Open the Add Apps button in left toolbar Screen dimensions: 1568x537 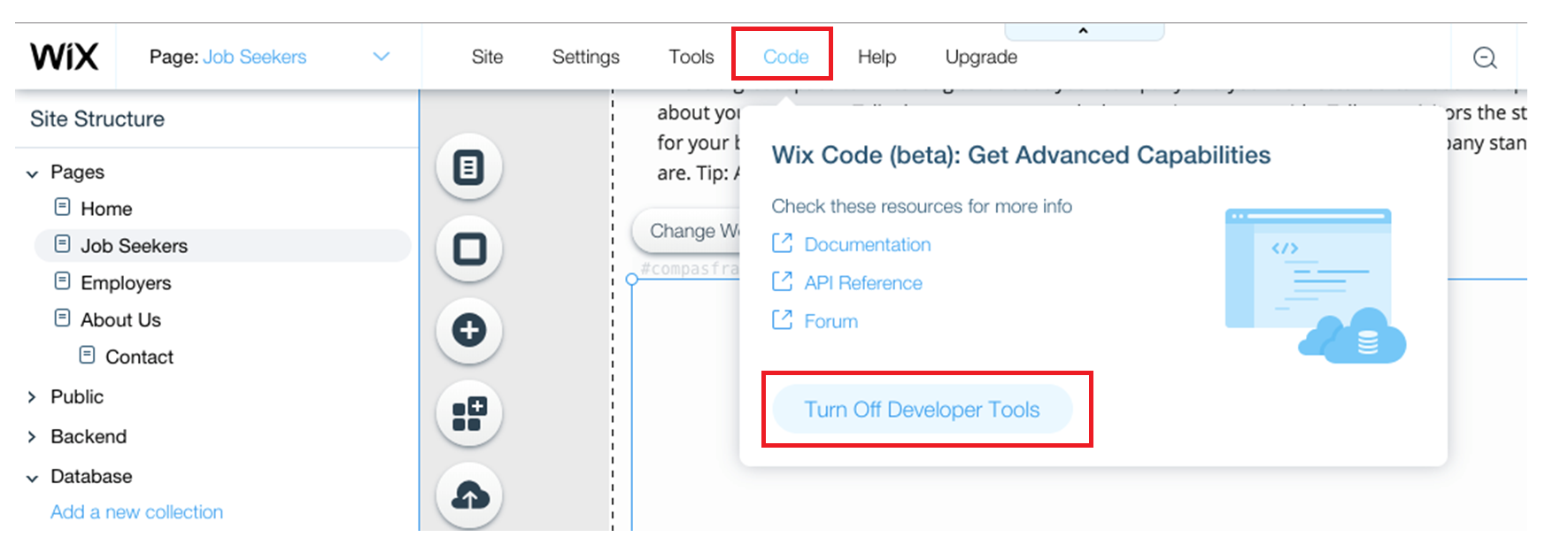coord(469,413)
